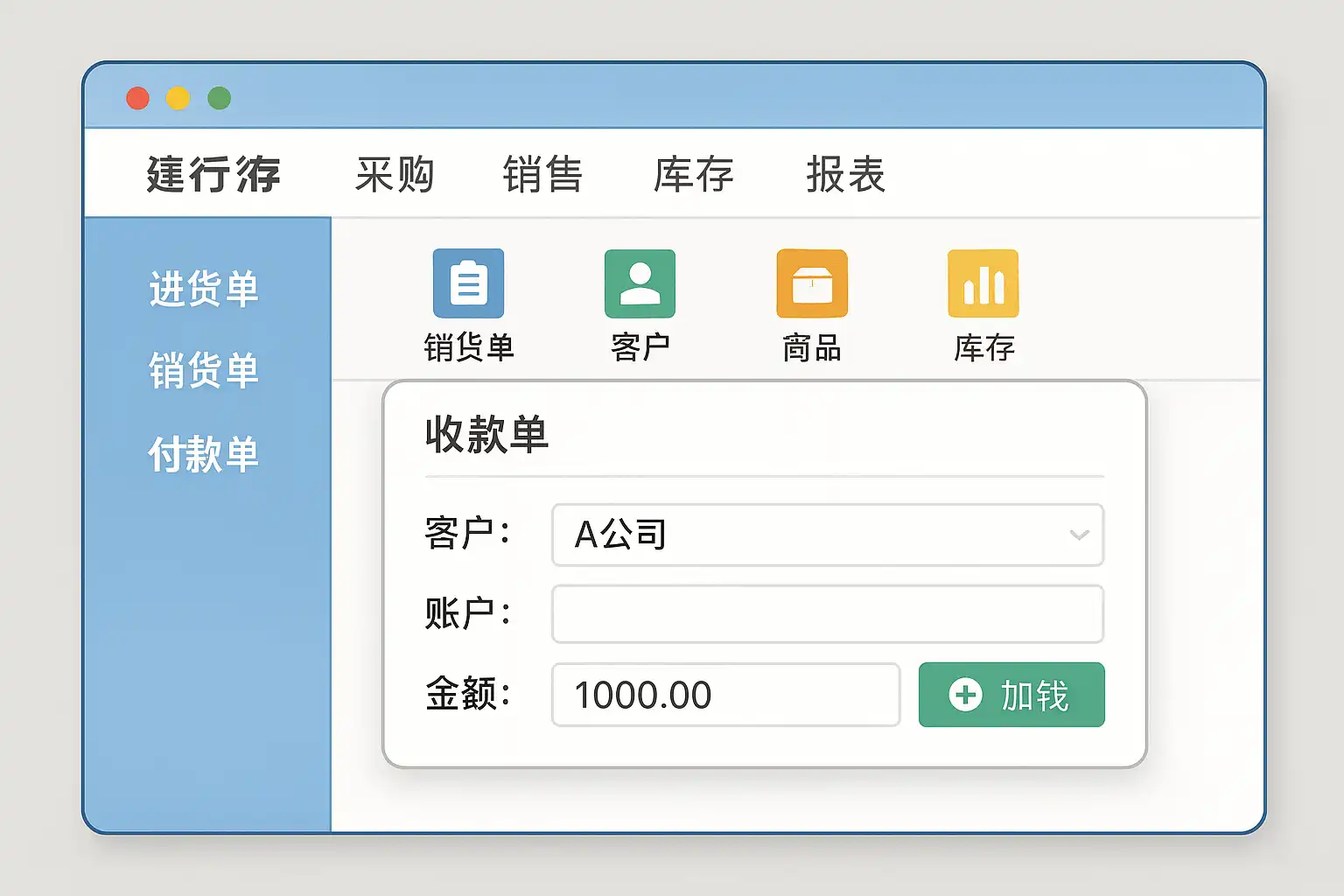Open the 销货单 clipboard icon in the toolbar
This screenshot has width=1344, height=896.
[x=468, y=283]
